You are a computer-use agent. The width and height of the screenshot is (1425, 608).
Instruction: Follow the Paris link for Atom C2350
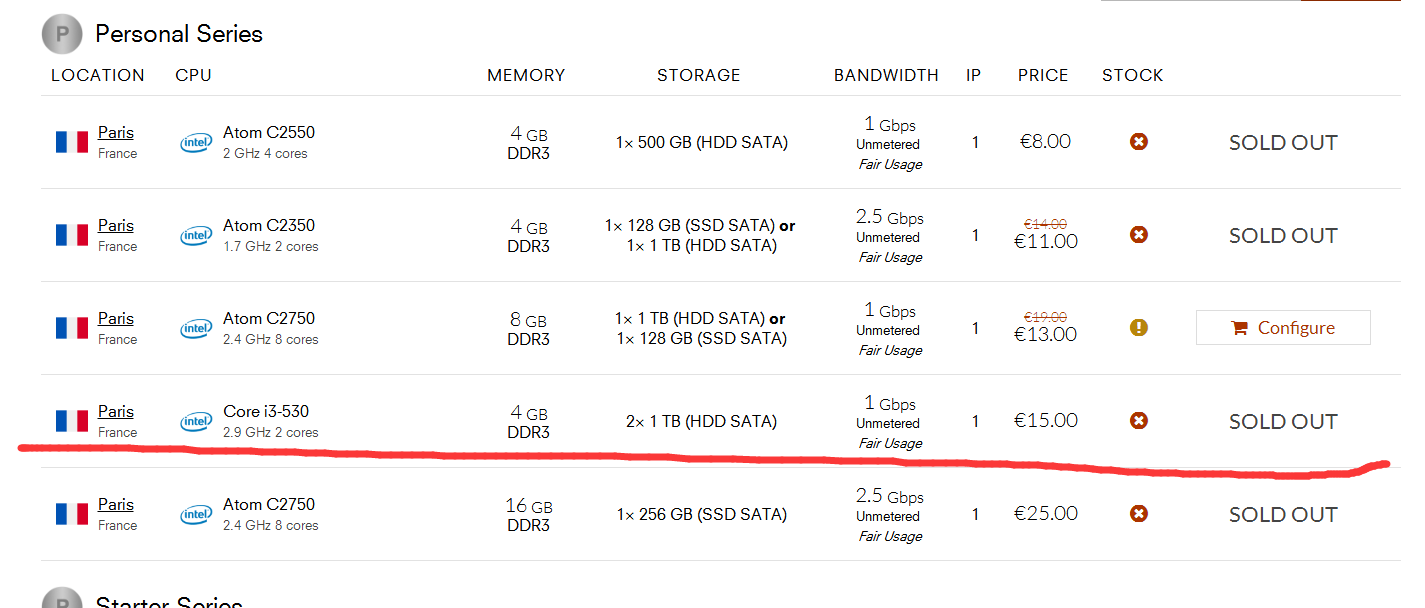coord(116,226)
